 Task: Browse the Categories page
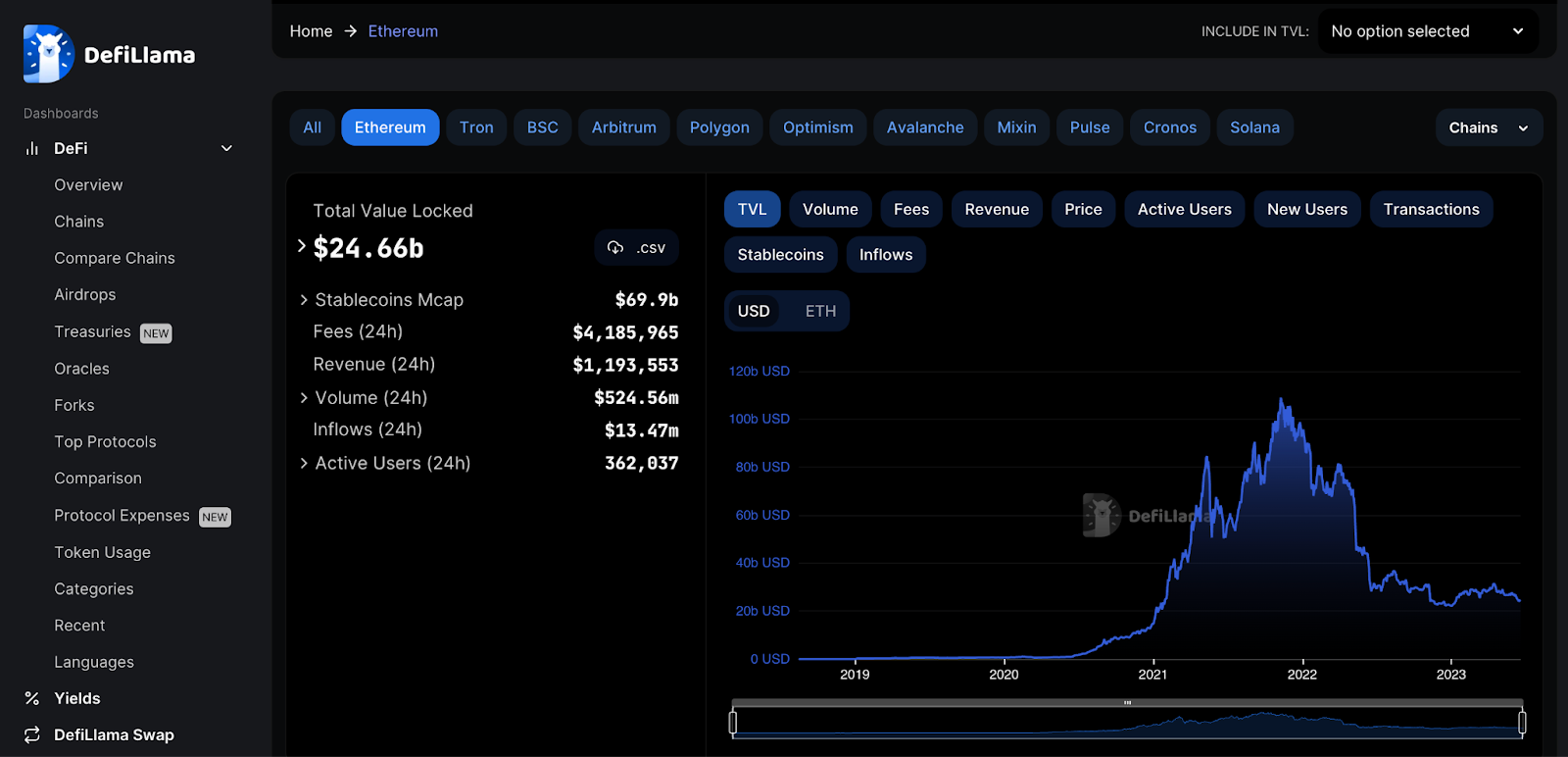pyautogui.click(x=94, y=588)
